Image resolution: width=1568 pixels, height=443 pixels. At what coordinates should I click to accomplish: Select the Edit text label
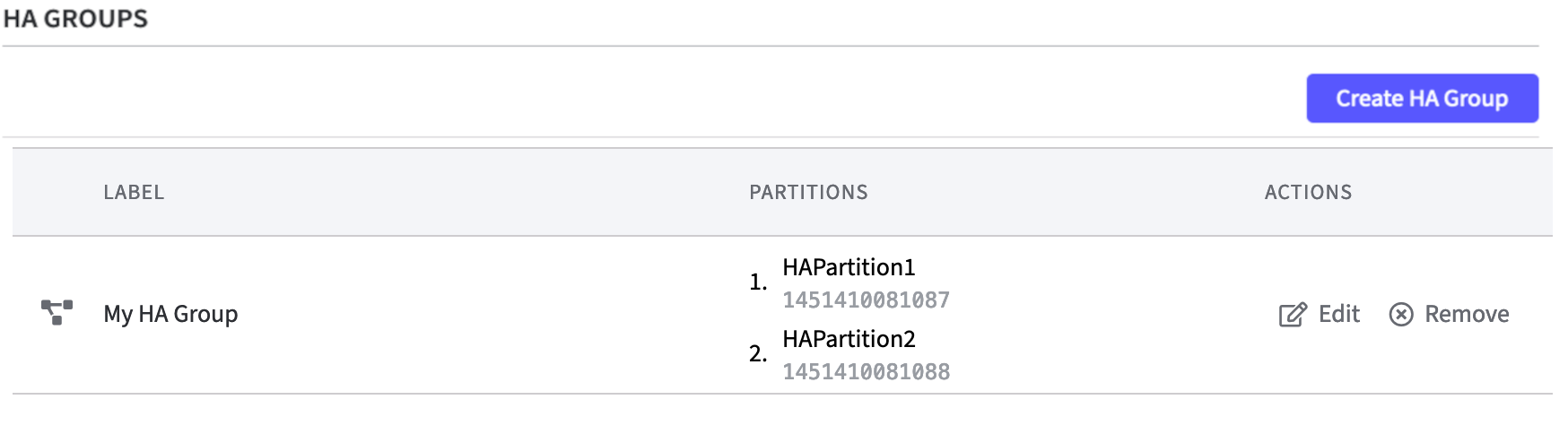click(1338, 314)
